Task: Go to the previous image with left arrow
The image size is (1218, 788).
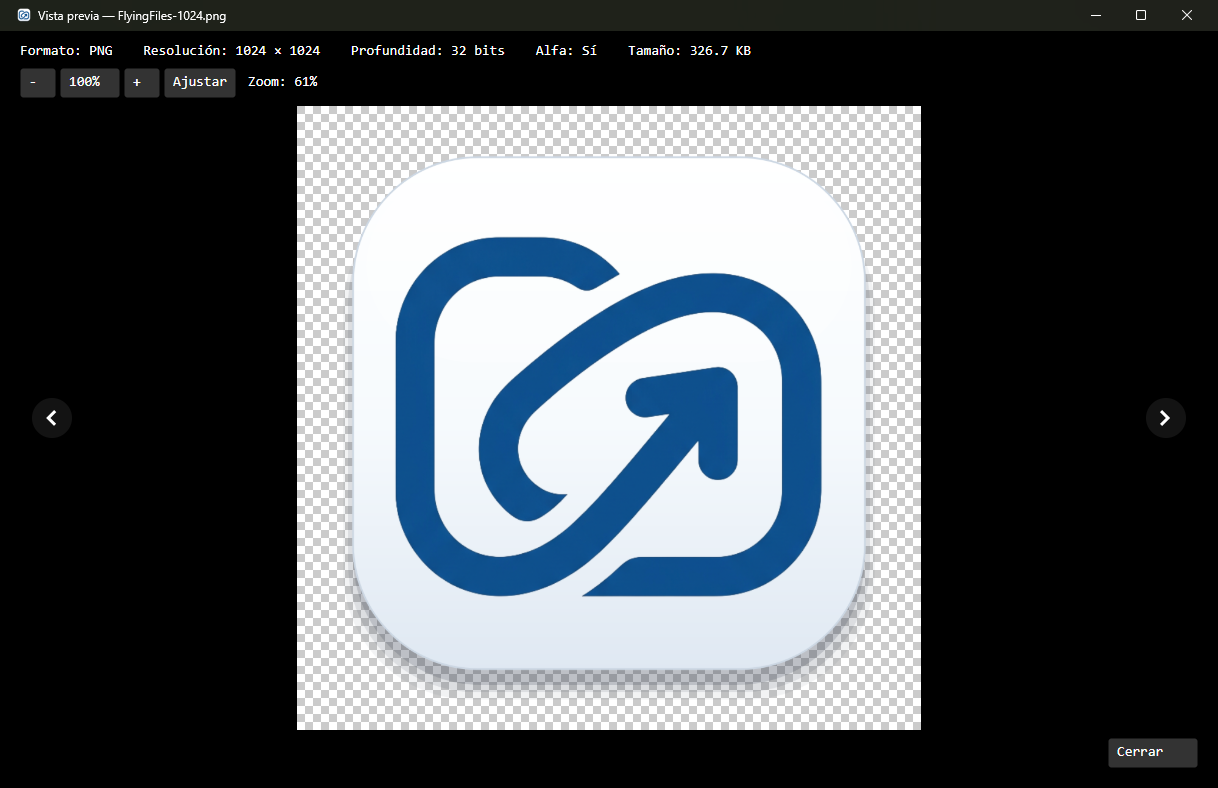Action: (52, 418)
